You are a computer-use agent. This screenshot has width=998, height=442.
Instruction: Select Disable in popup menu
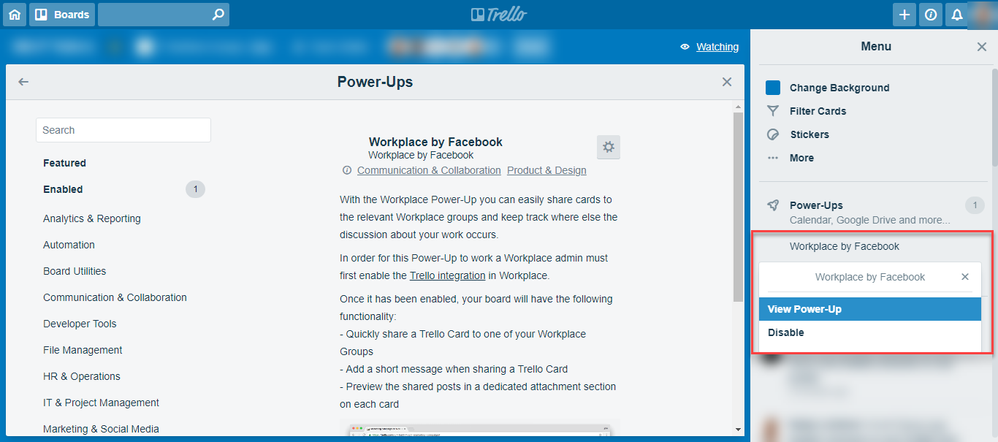tap(870, 332)
